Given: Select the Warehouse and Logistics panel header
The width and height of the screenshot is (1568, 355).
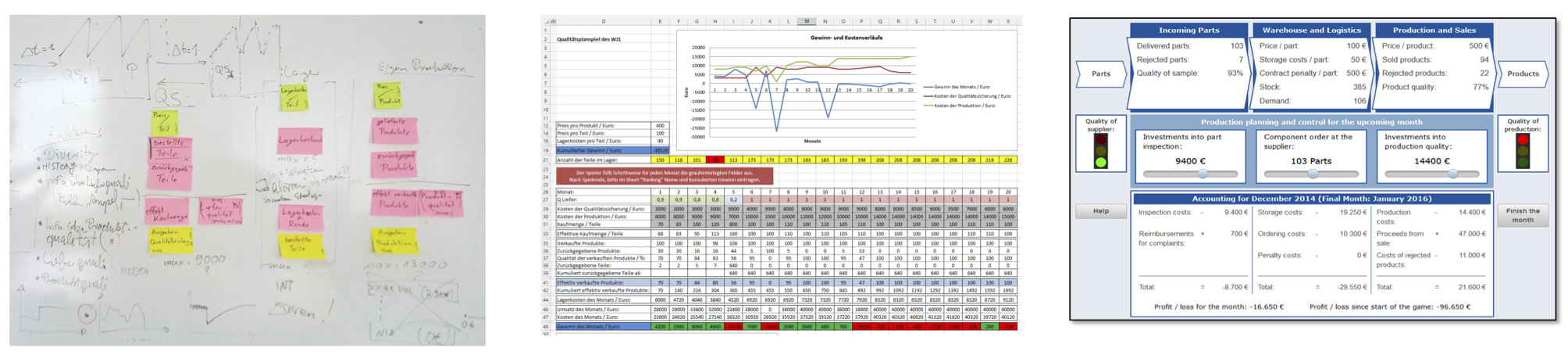Looking at the screenshot, I should point(1311,30).
